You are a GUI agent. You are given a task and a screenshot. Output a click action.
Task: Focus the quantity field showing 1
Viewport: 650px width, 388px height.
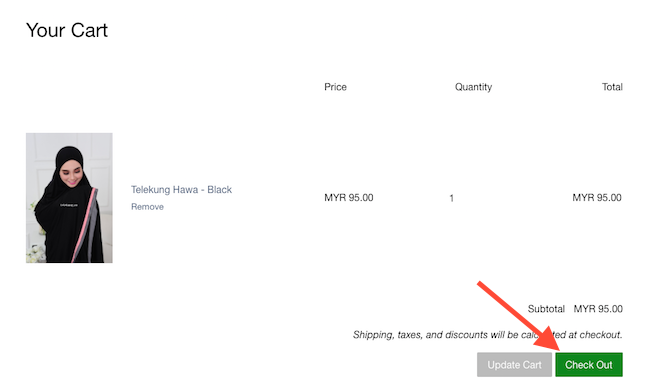pos(451,198)
